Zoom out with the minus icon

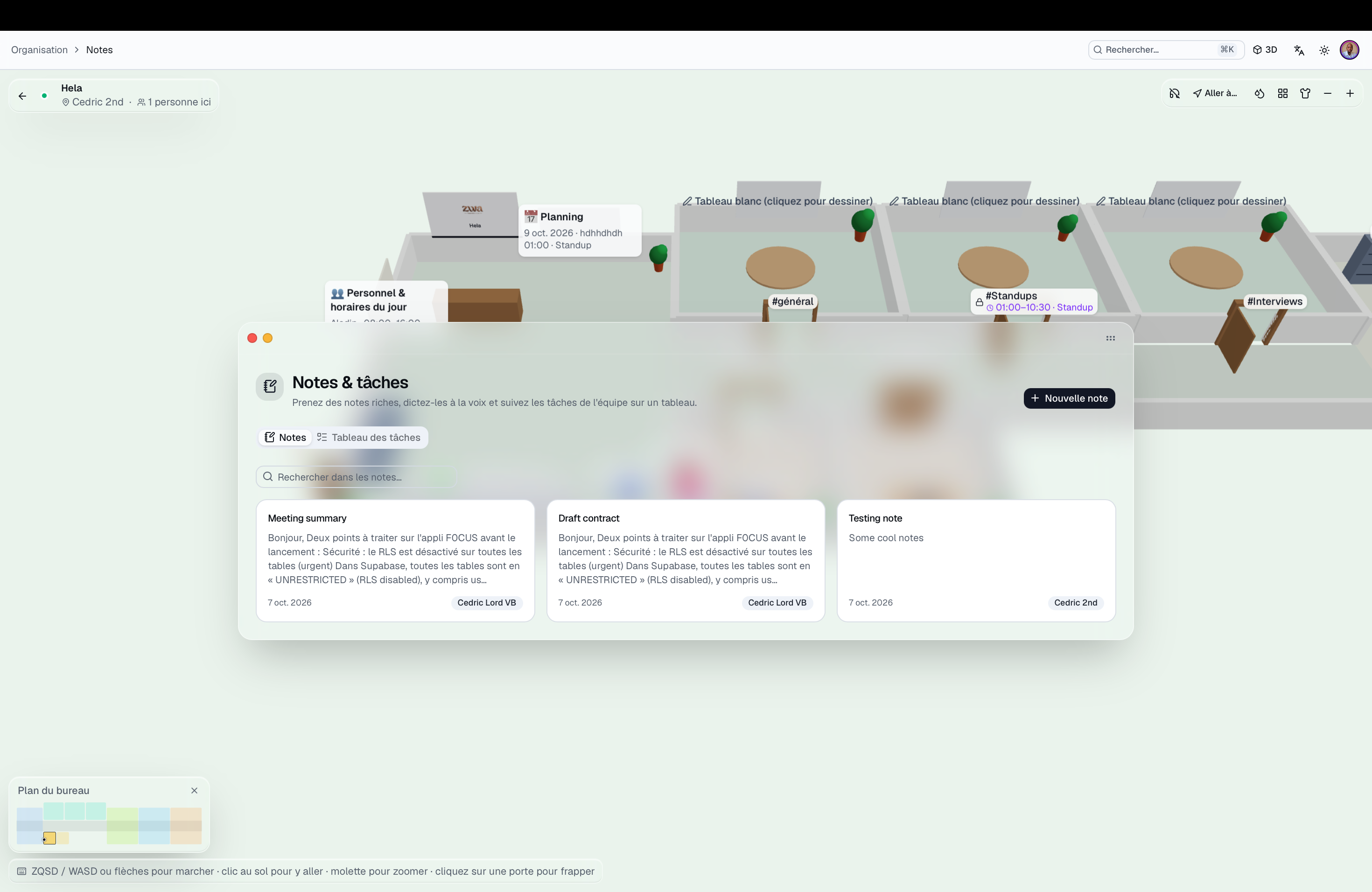[1328, 93]
